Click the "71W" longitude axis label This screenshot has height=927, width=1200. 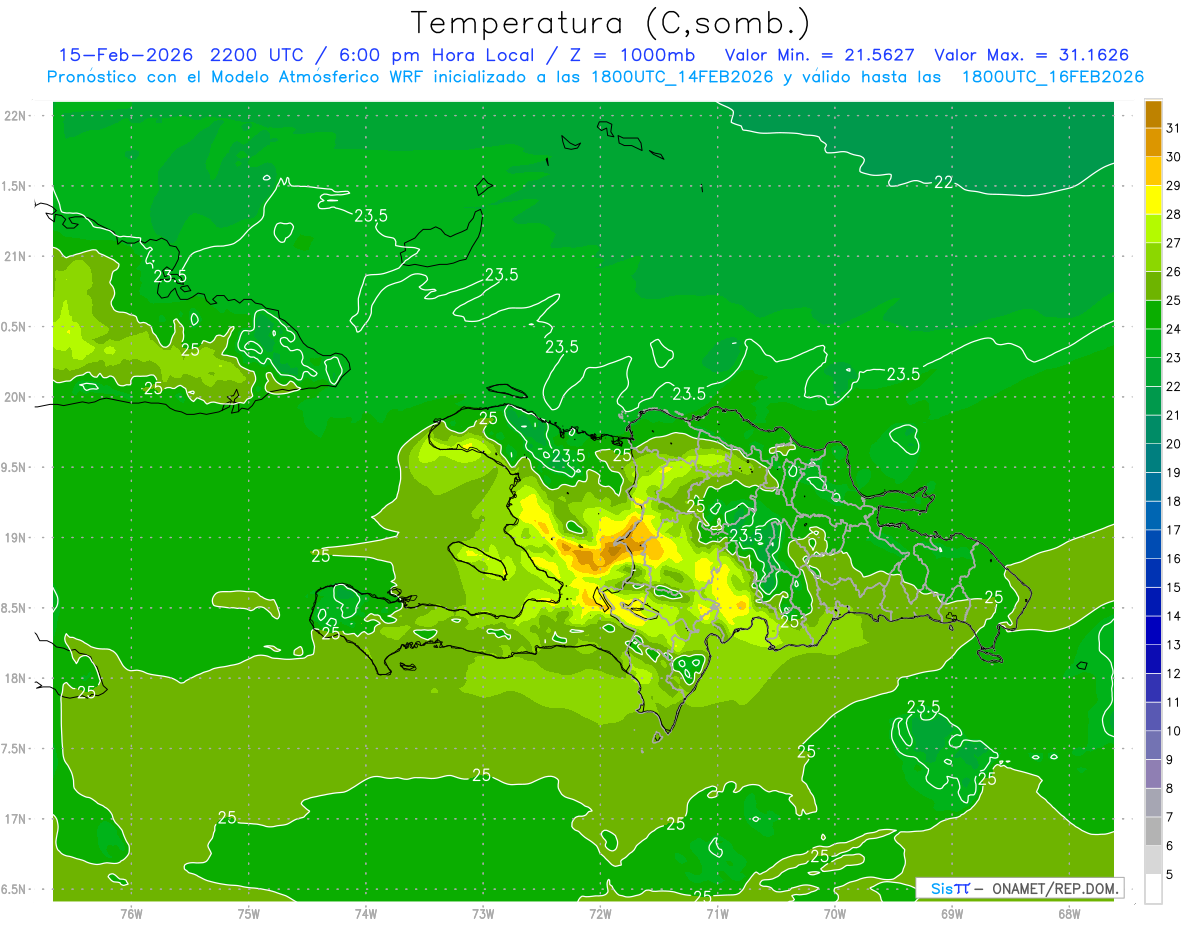717,913
